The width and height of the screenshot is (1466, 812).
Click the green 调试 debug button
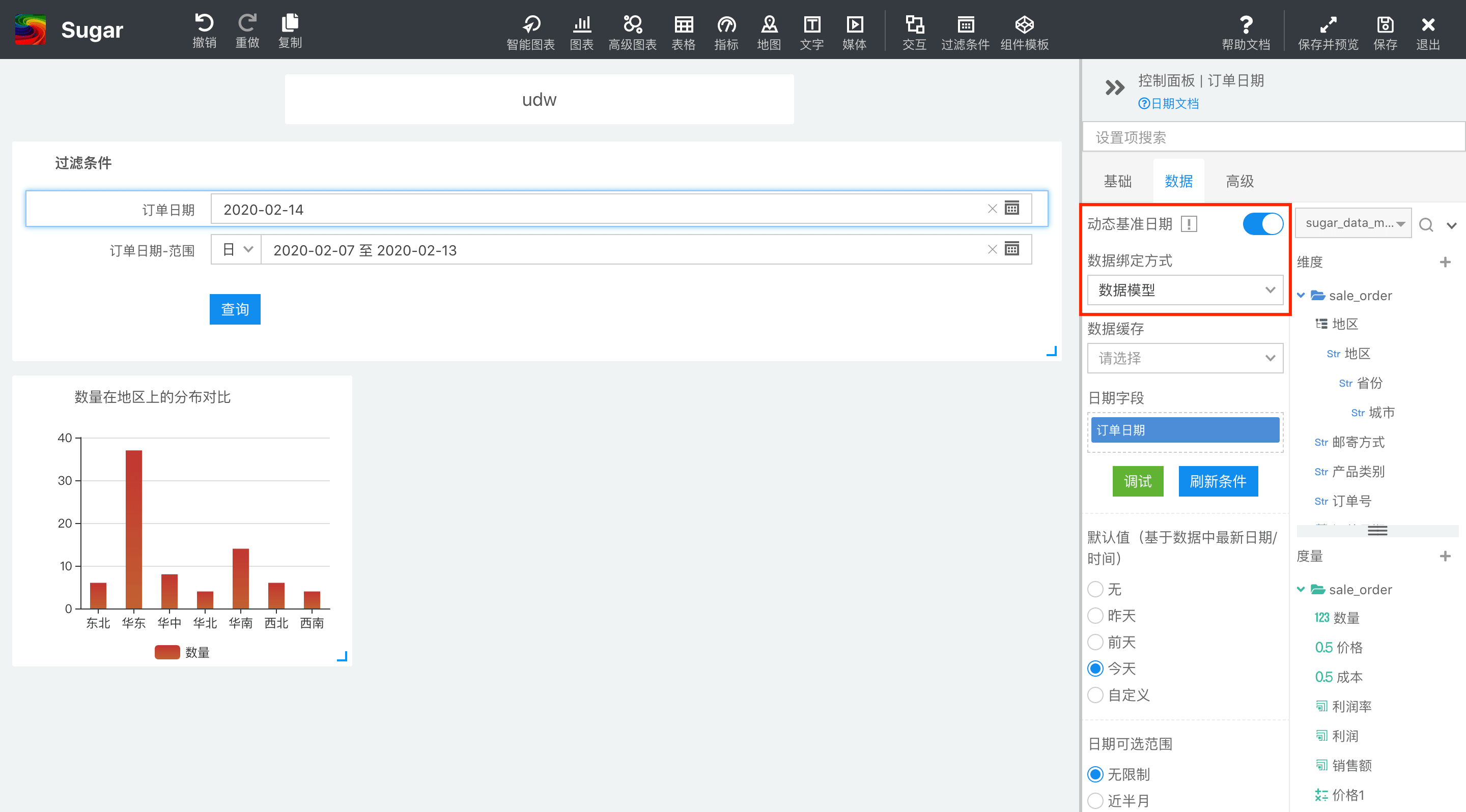1138,481
